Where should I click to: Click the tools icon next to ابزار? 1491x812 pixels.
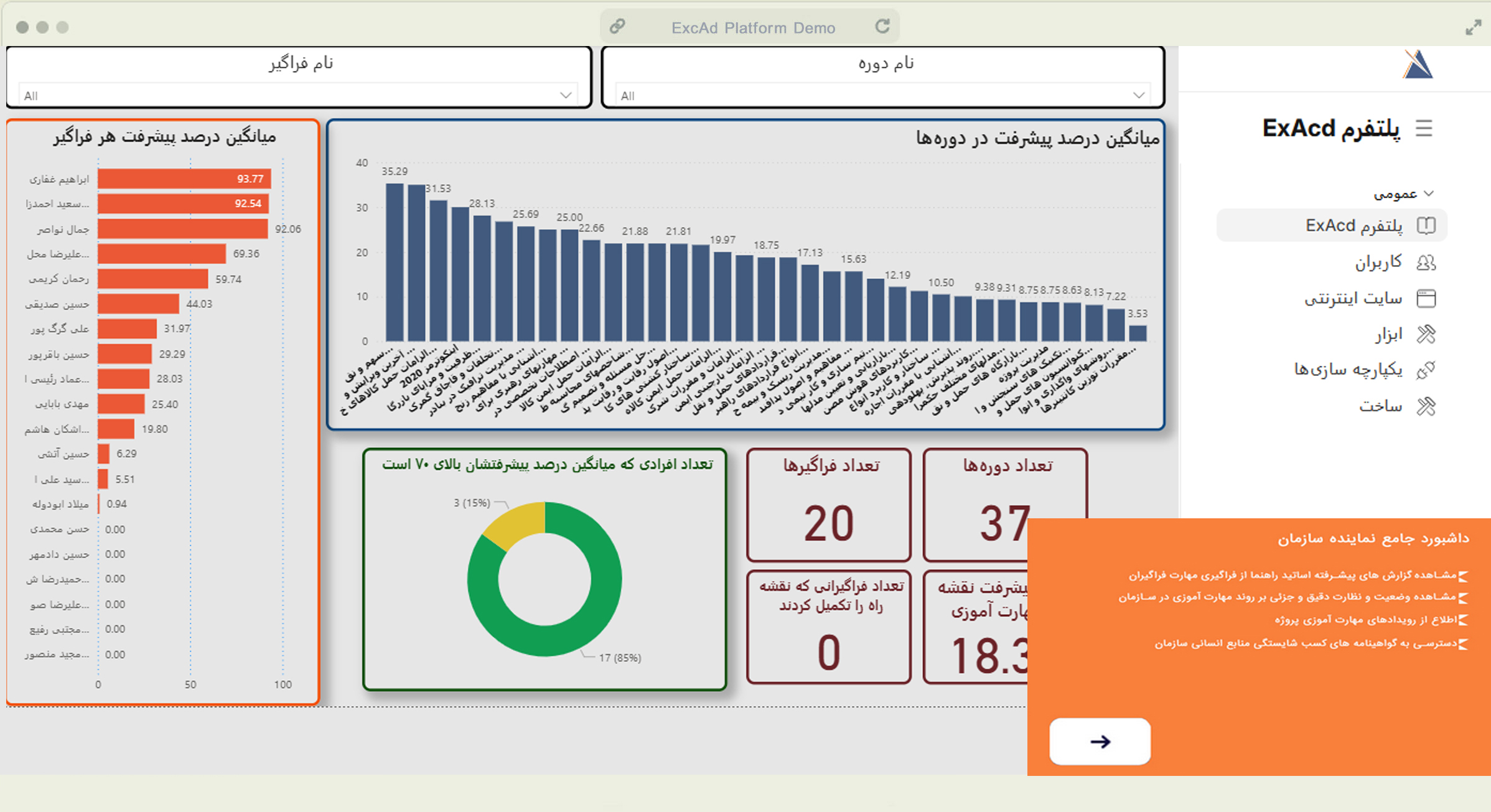(x=1426, y=335)
